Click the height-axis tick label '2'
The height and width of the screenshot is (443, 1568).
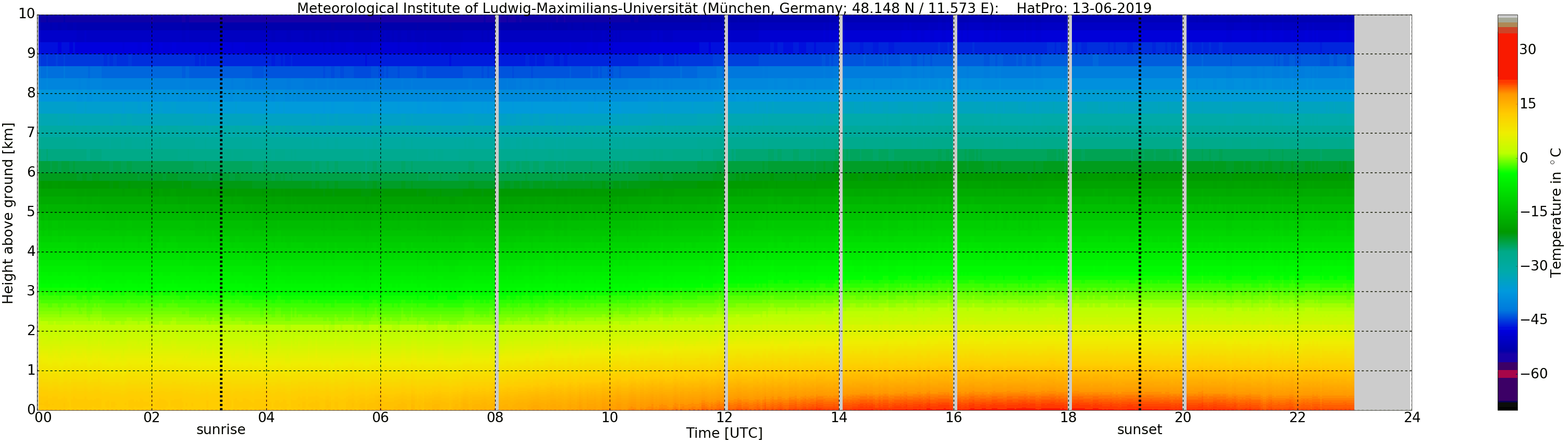click(x=32, y=330)
